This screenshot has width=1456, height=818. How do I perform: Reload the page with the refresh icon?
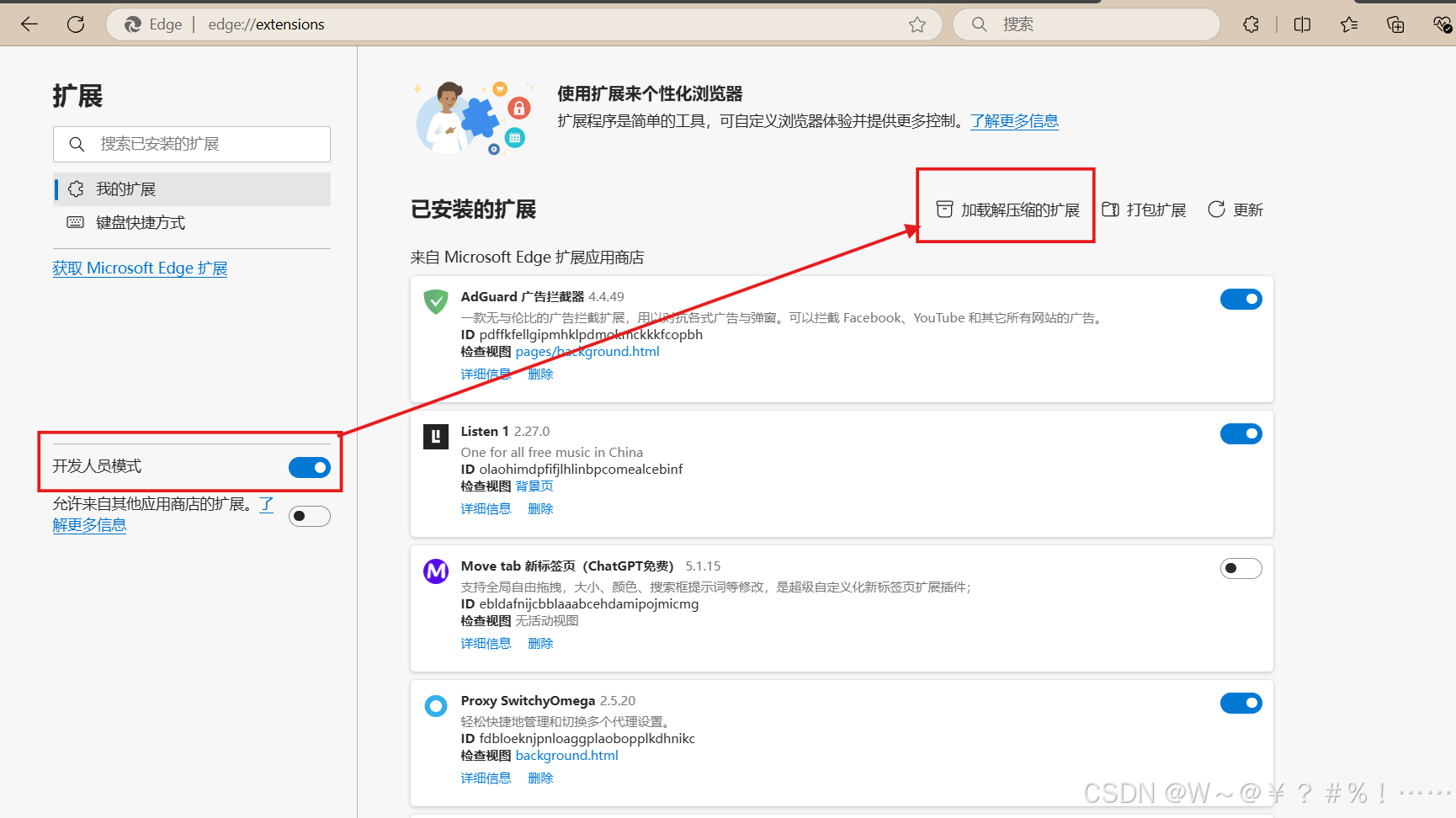click(x=76, y=24)
